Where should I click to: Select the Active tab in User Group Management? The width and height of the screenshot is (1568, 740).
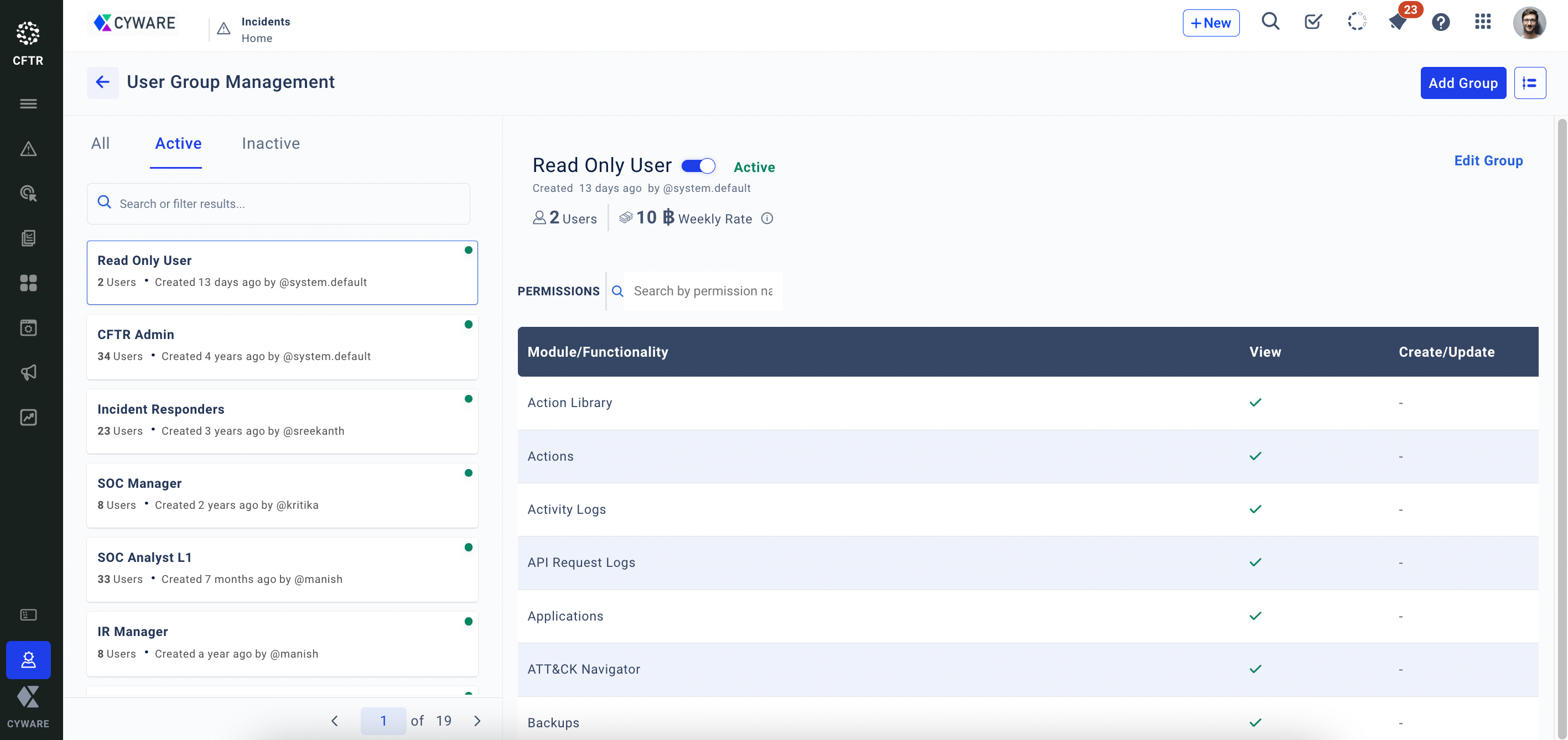178,143
